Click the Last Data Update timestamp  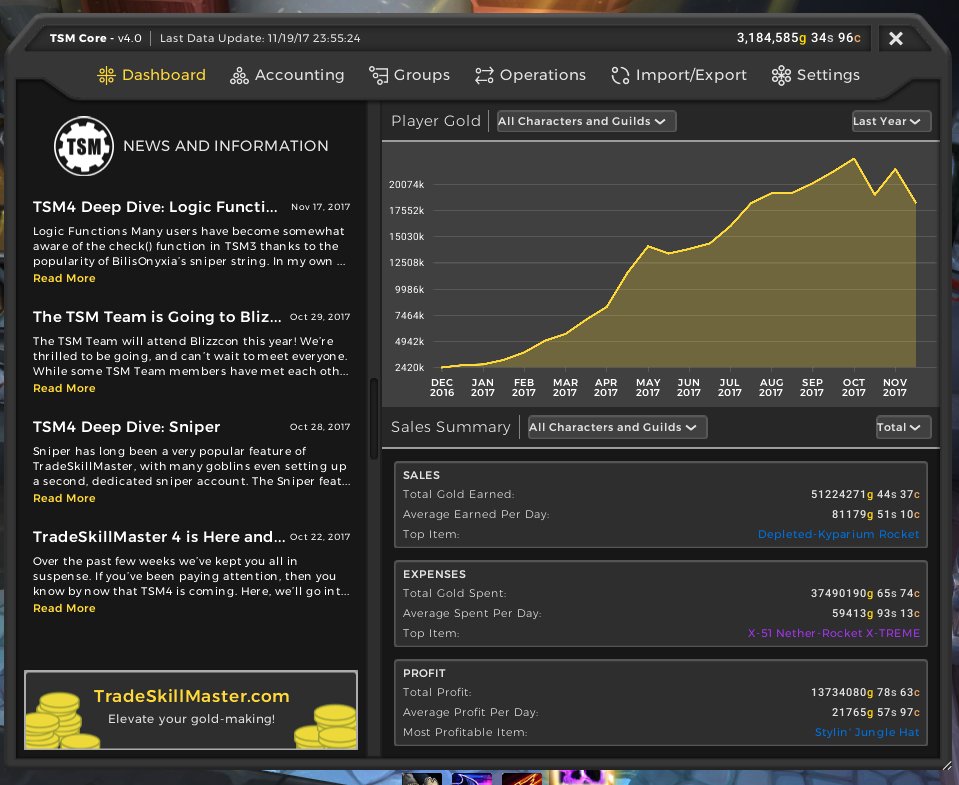pos(260,38)
